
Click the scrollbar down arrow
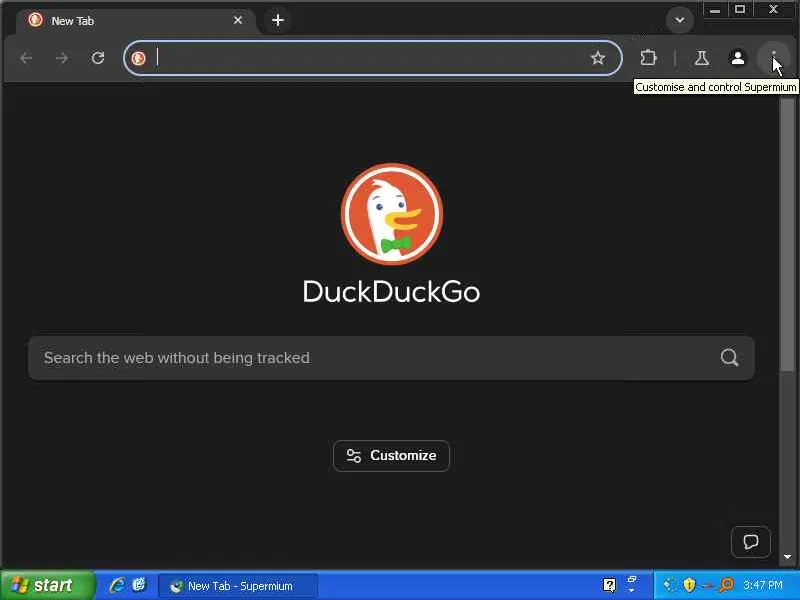click(788, 557)
